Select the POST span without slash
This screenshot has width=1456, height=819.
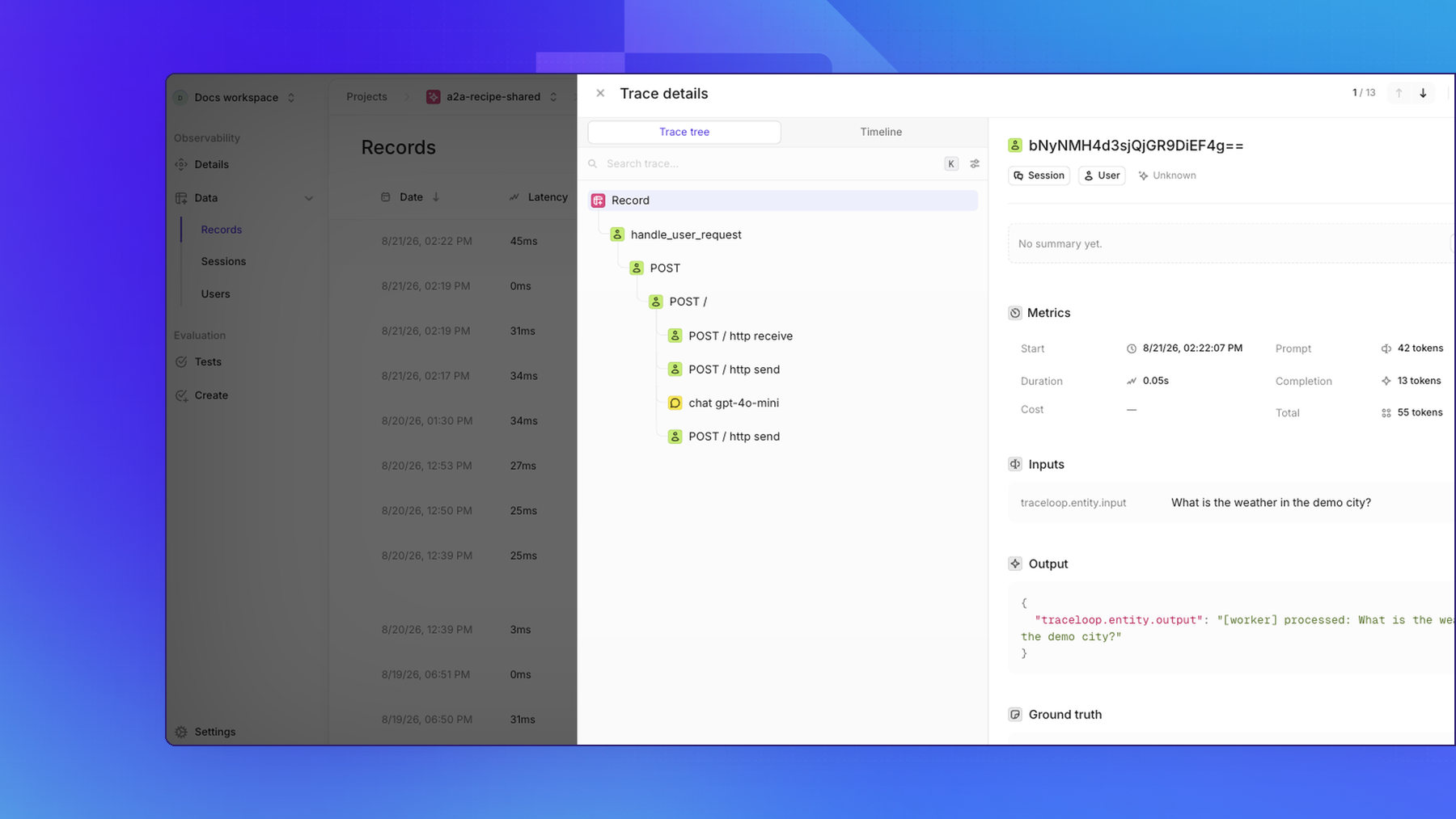665,268
